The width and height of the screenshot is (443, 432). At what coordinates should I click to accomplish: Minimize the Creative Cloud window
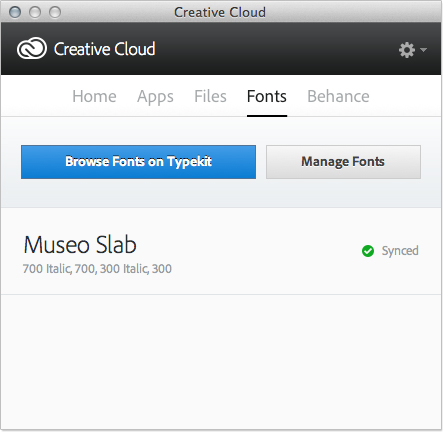click(35, 12)
